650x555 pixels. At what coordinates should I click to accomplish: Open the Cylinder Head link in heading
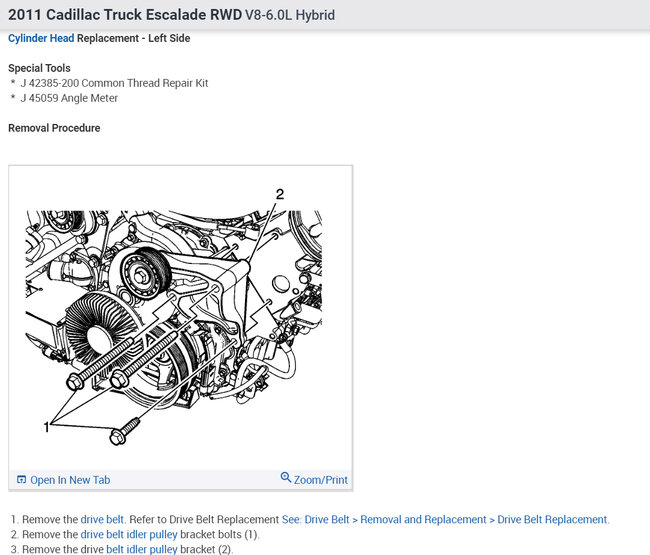click(41, 38)
